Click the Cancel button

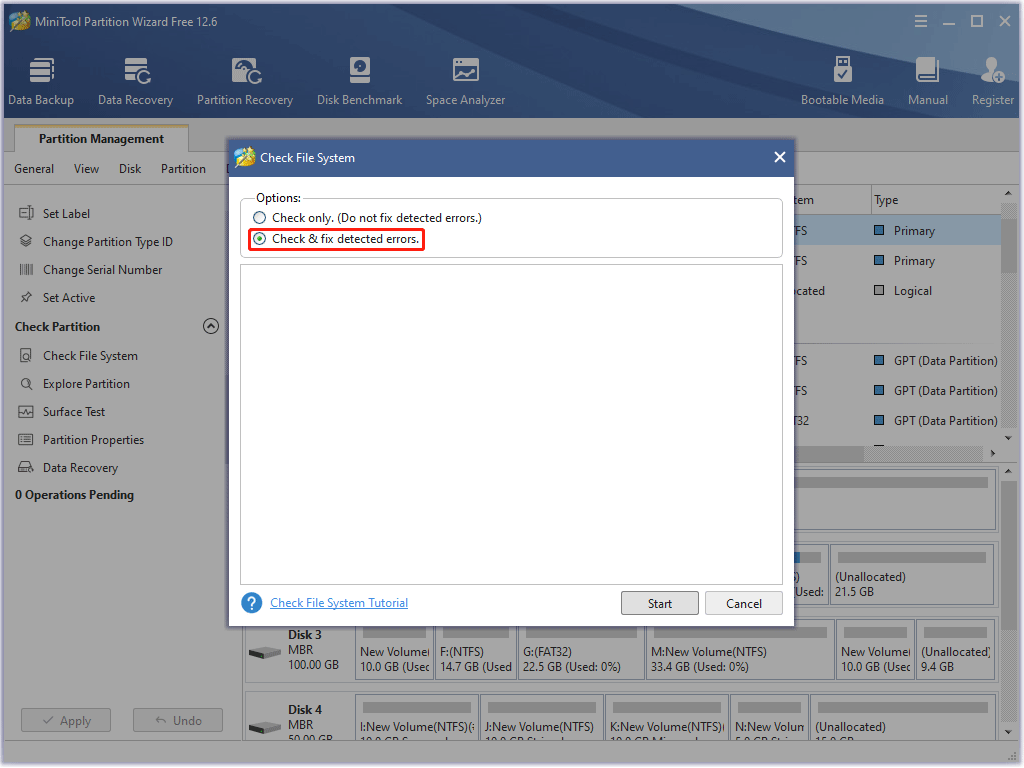(743, 602)
